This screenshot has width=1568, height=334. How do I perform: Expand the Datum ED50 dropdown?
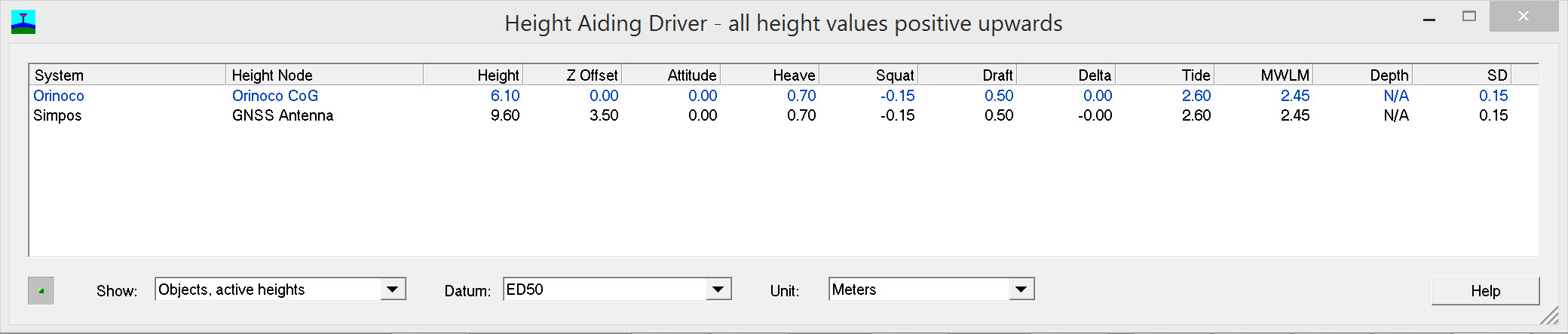coord(718,290)
